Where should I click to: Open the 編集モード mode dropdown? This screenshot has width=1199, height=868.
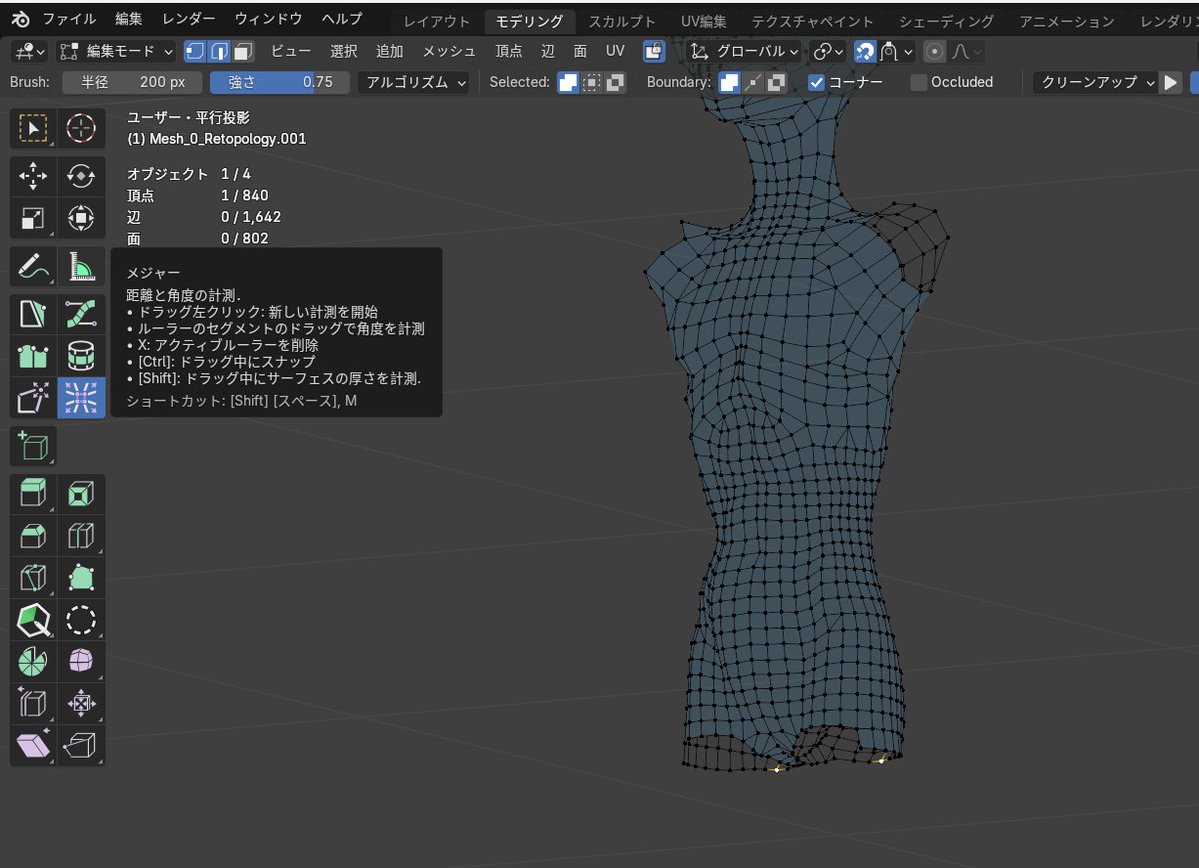point(117,51)
